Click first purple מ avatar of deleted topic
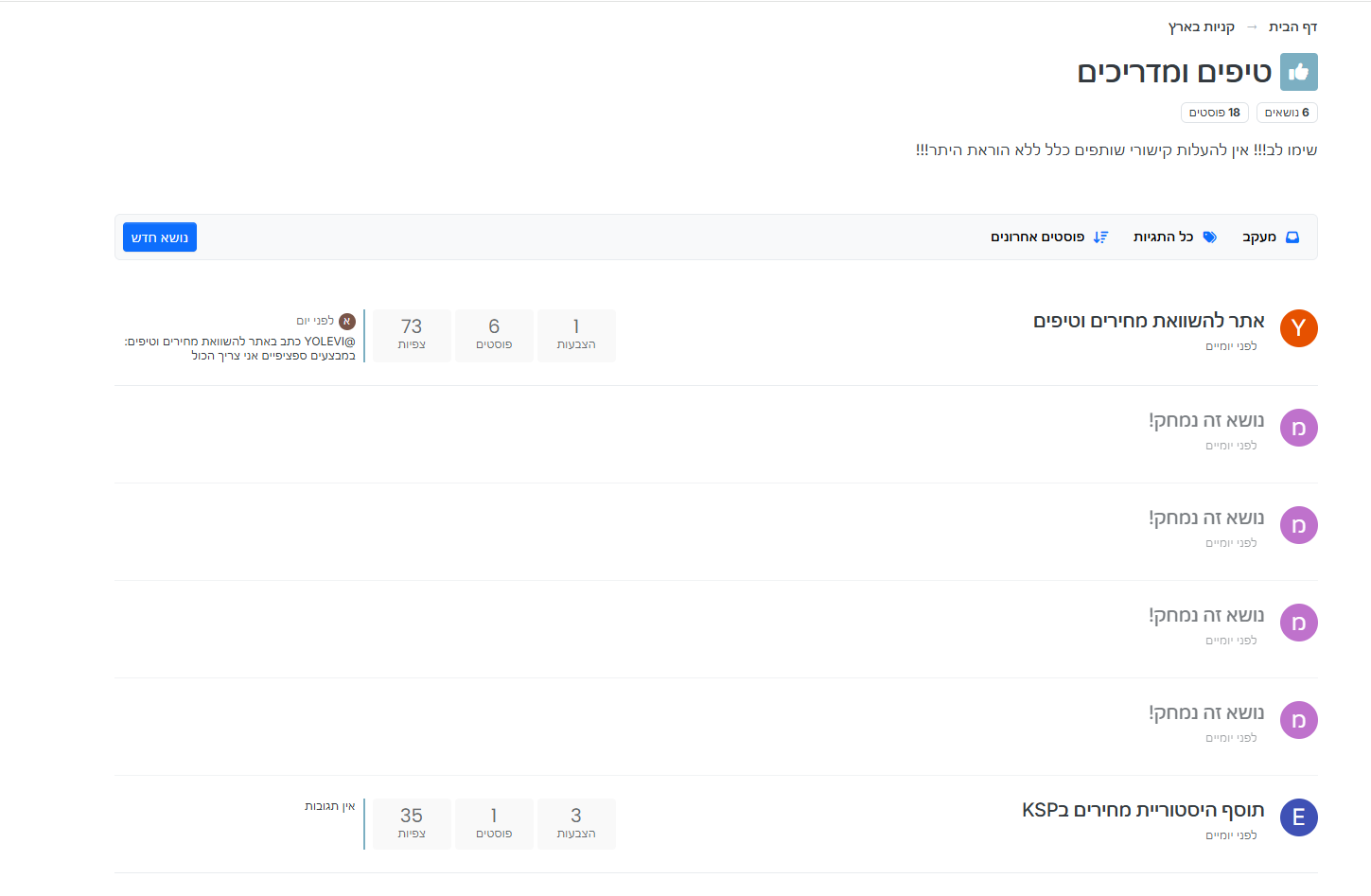 tap(1298, 428)
